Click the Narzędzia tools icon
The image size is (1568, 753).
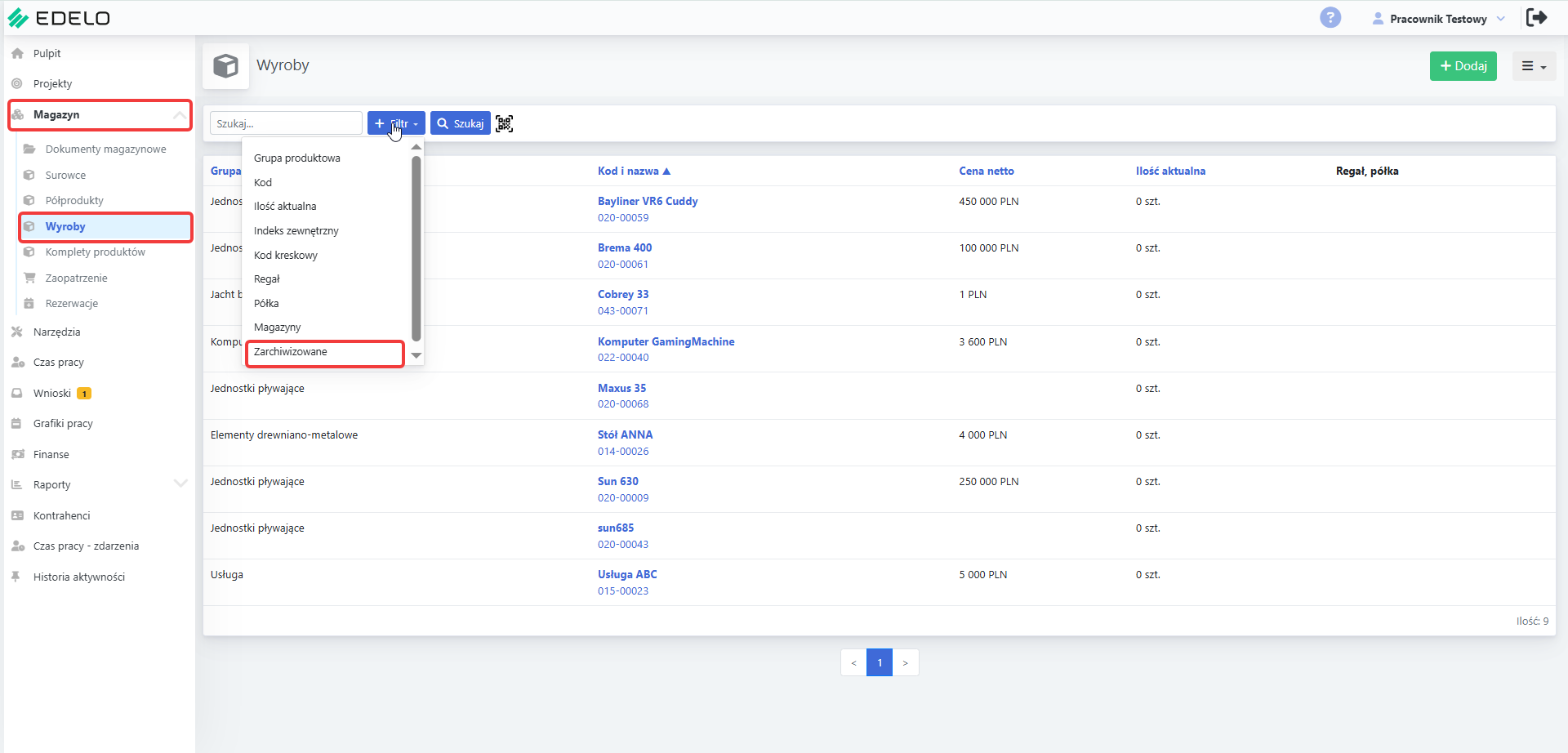17,332
